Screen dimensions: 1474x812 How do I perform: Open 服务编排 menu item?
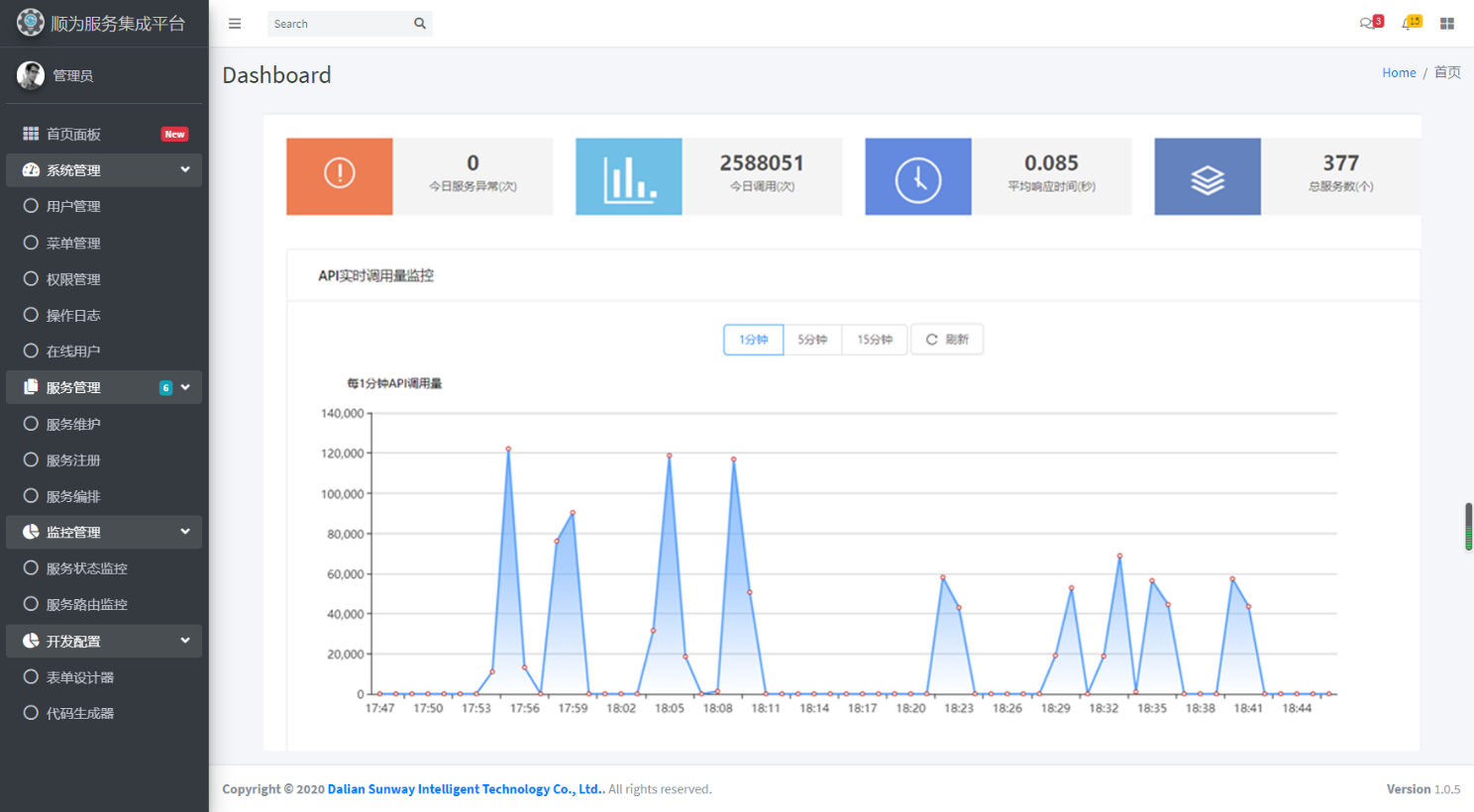tap(104, 496)
